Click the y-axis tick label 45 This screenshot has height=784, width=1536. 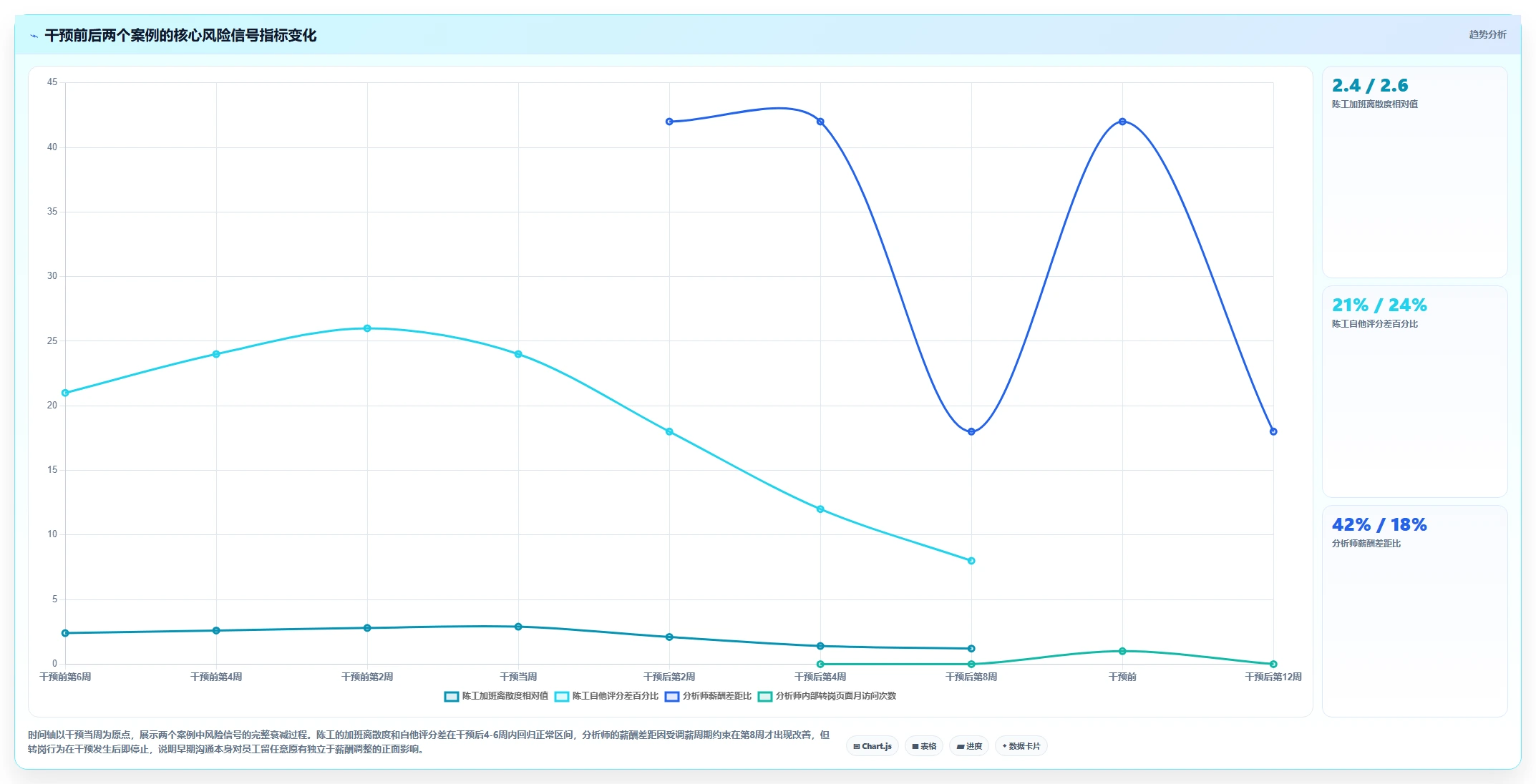click(52, 82)
